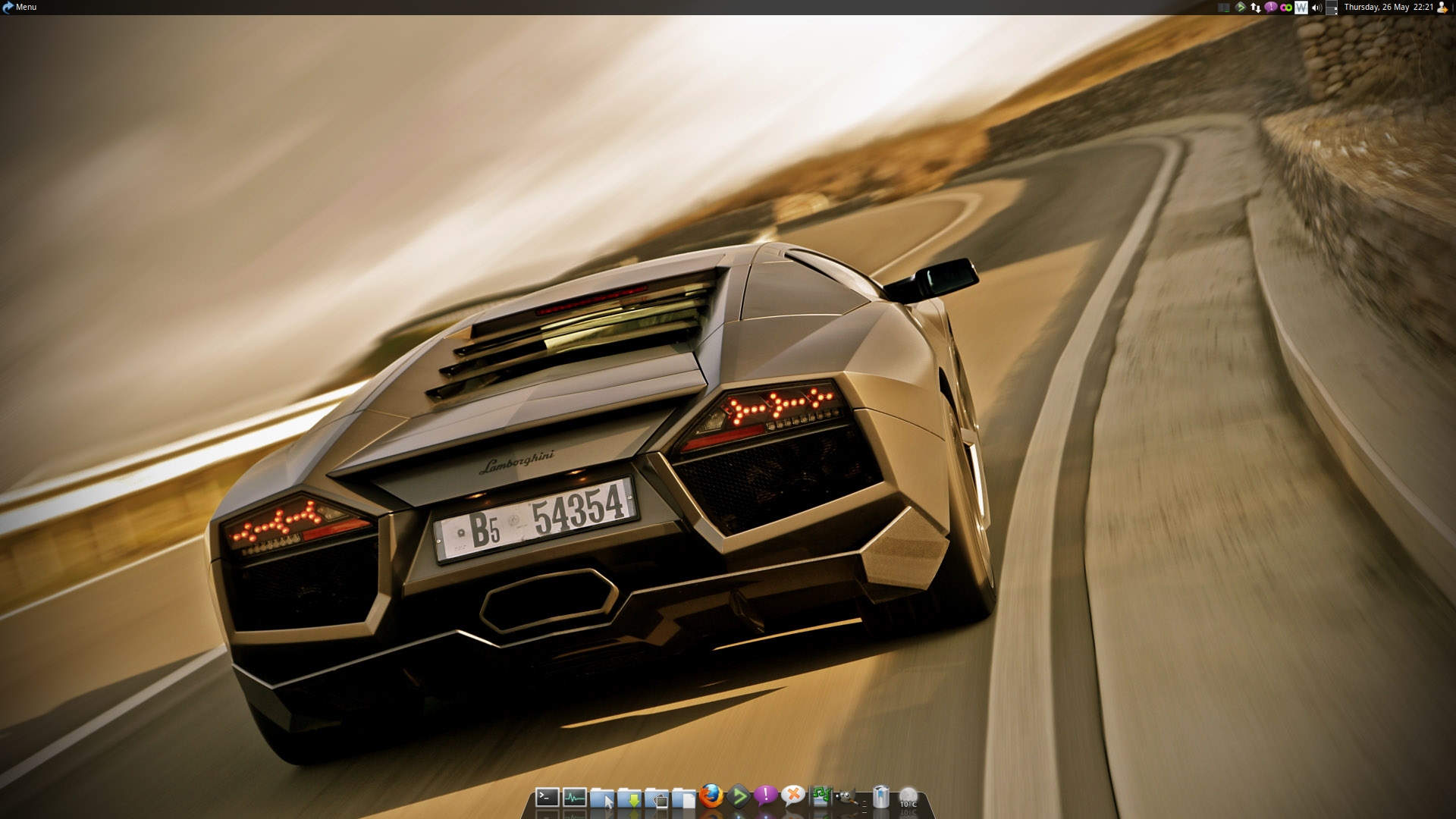Screen dimensions: 1456x819
Task: Launch GIMP from the dock
Action: click(847, 797)
